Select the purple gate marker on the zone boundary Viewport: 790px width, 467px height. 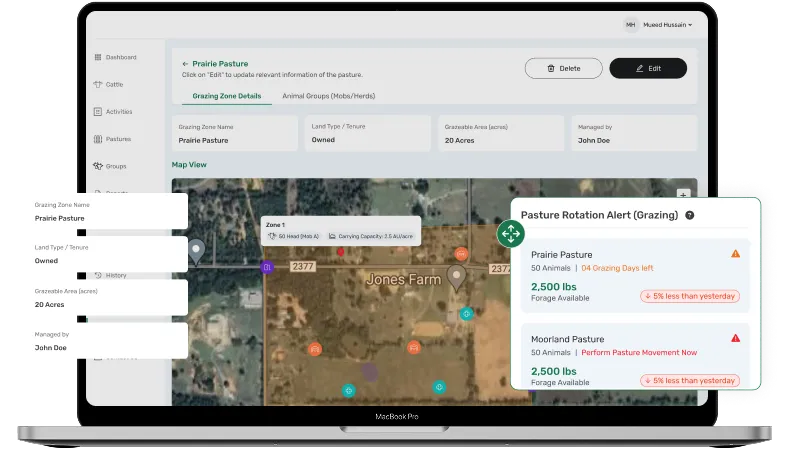coord(267,267)
